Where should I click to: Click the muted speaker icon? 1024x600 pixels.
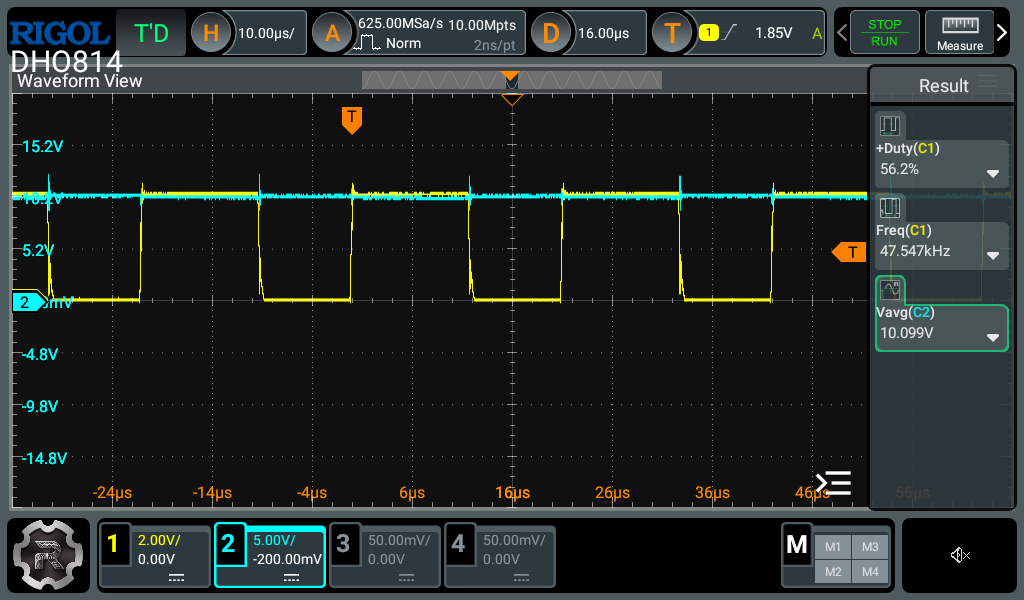point(960,555)
